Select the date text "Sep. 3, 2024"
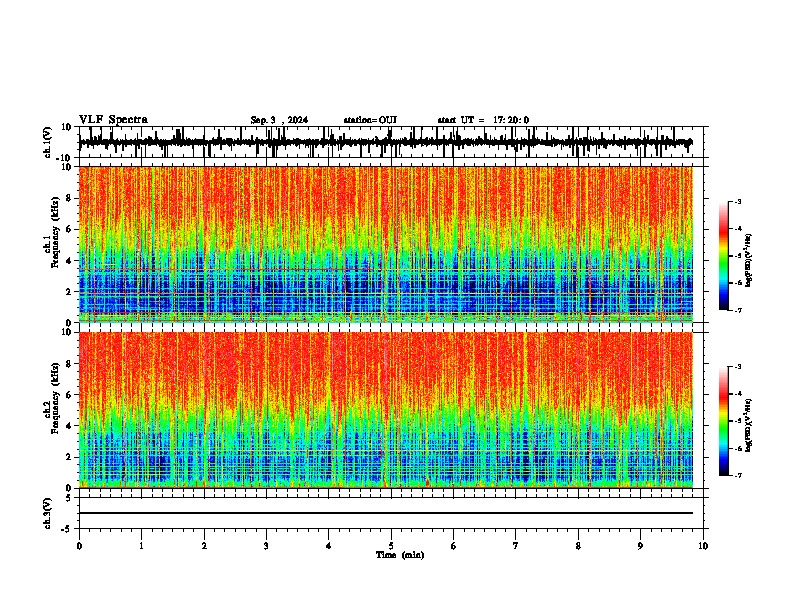The width and height of the screenshot is (792, 612). (279, 120)
